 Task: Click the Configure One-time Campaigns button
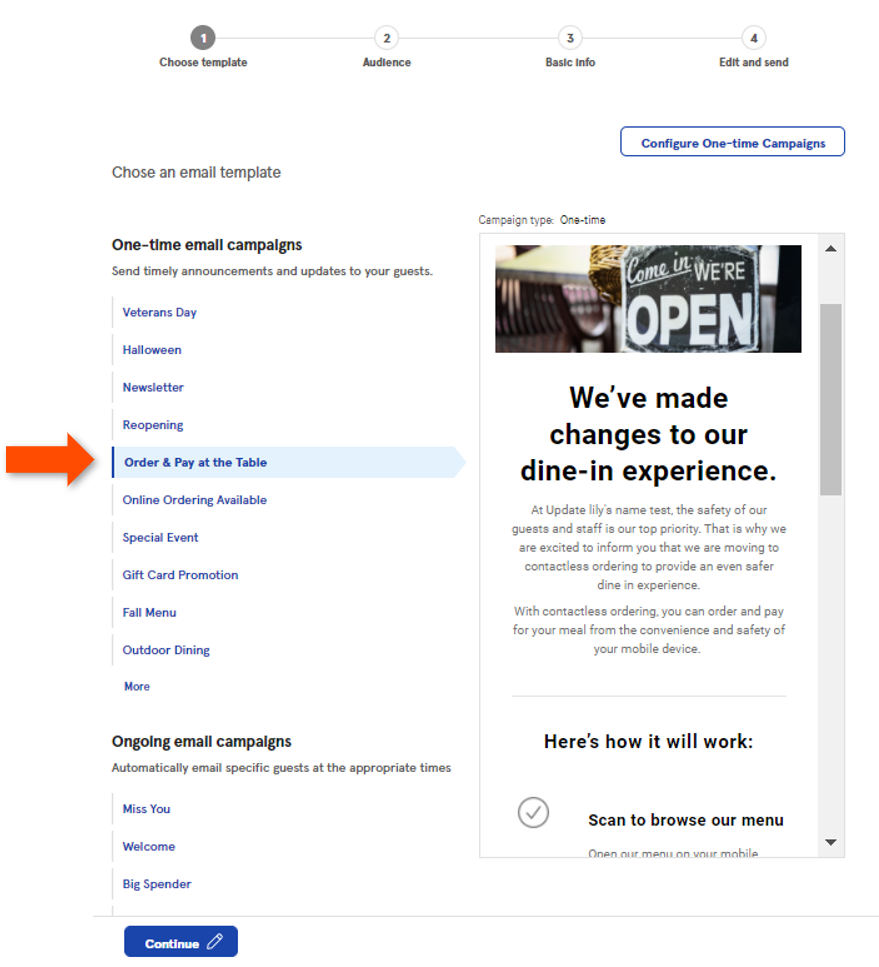click(x=732, y=141)
